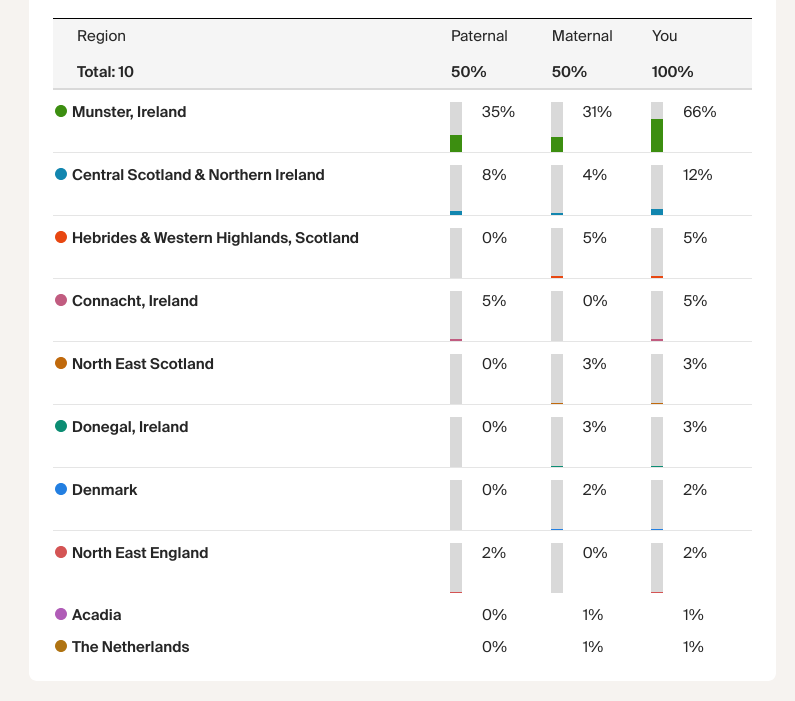Viewport: 795px width, 701px height.
Task: Open Central Scotland & Northern Ireland region
Action: coord(198,175)
